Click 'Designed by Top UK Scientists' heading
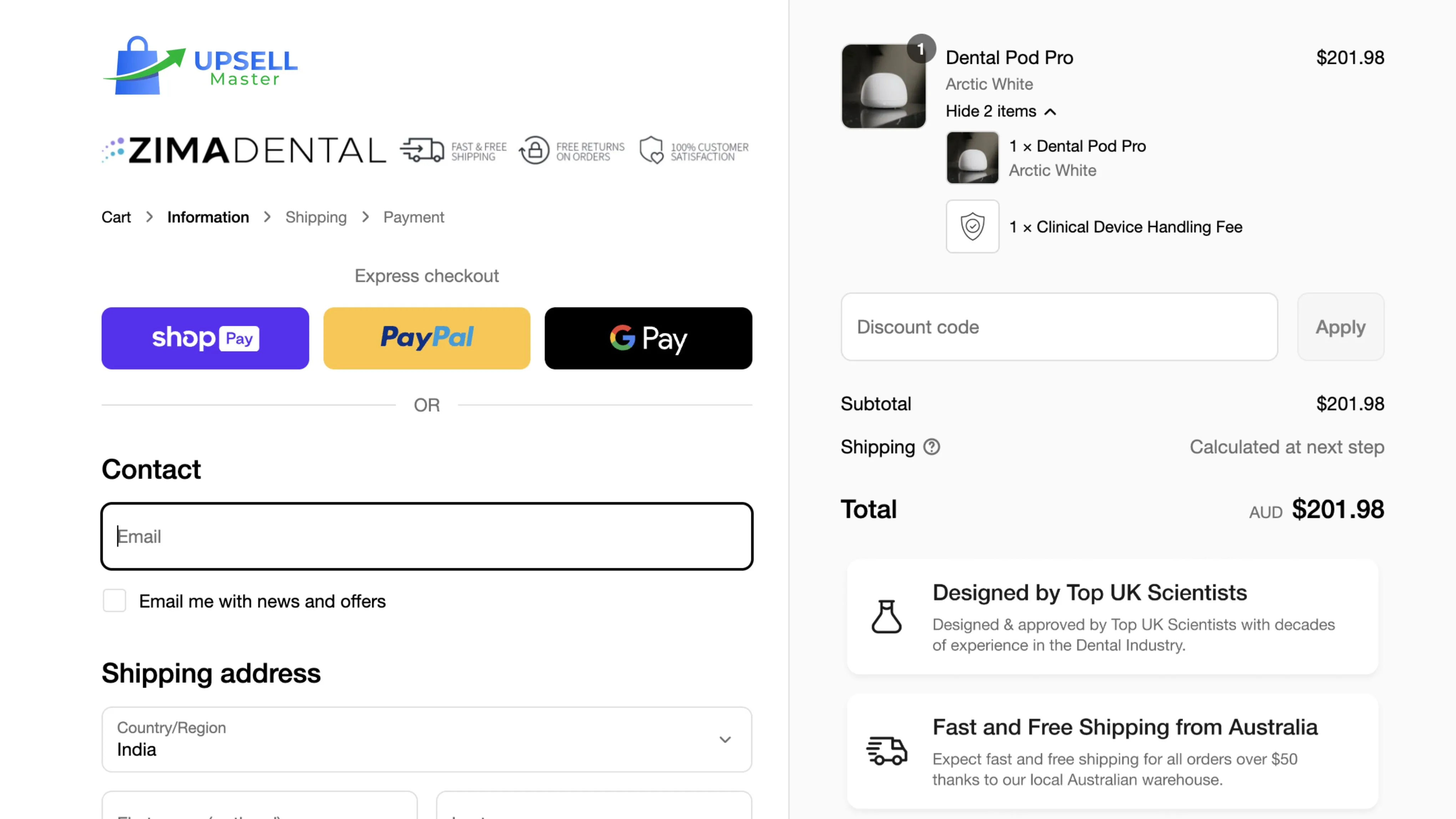1456x819 pixels. point(1090,592)
